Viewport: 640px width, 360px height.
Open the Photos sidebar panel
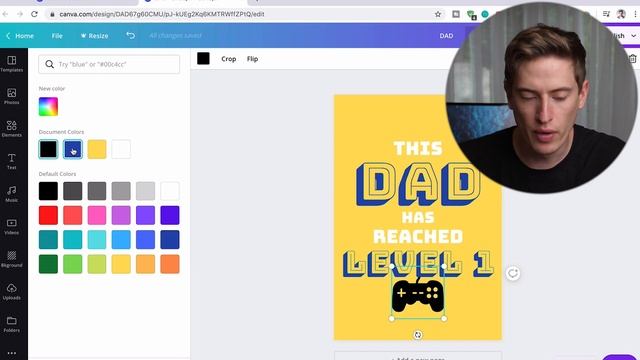pyautogui.click(x=11, y=96)
